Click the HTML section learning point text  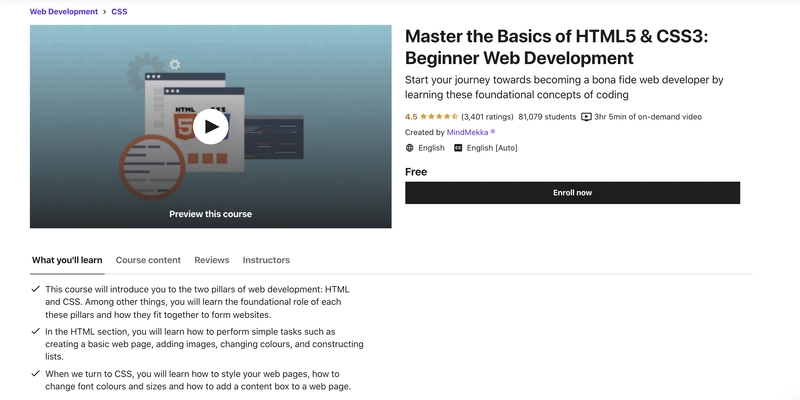click(x=204, y=344)
